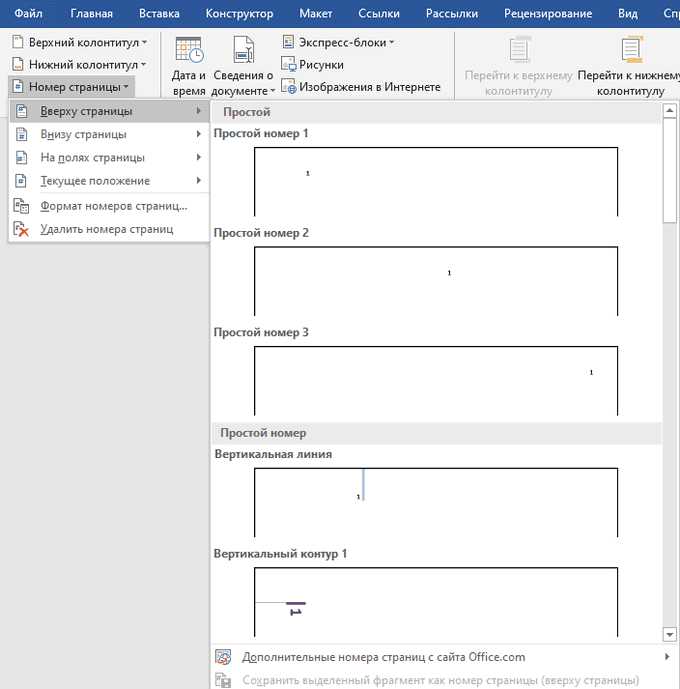Click the Office.com additional page numbers icon
Screen dimensions: 680x689
[x=223, y=657]
